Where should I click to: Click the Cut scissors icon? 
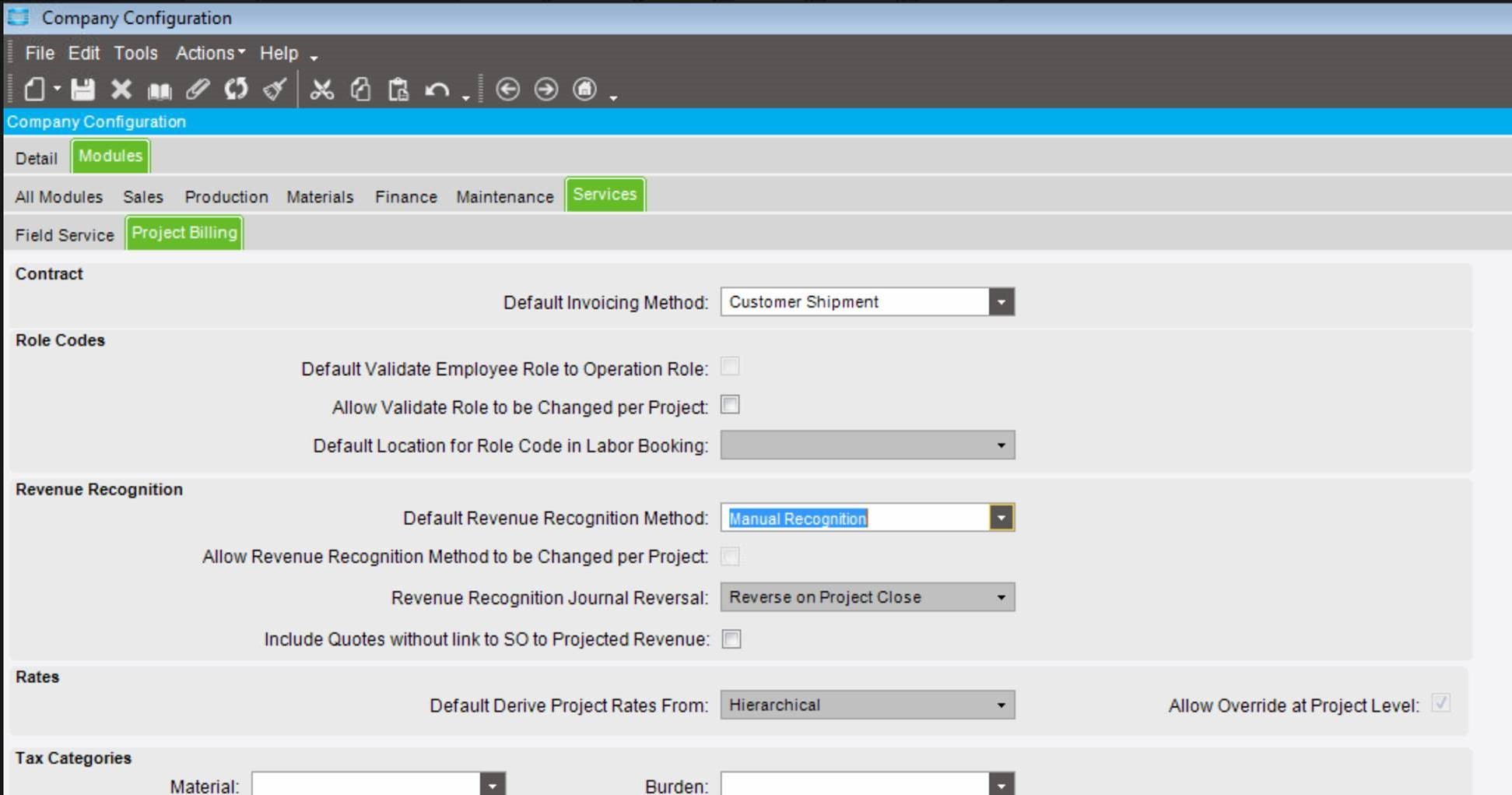click(x=321, y=89)
